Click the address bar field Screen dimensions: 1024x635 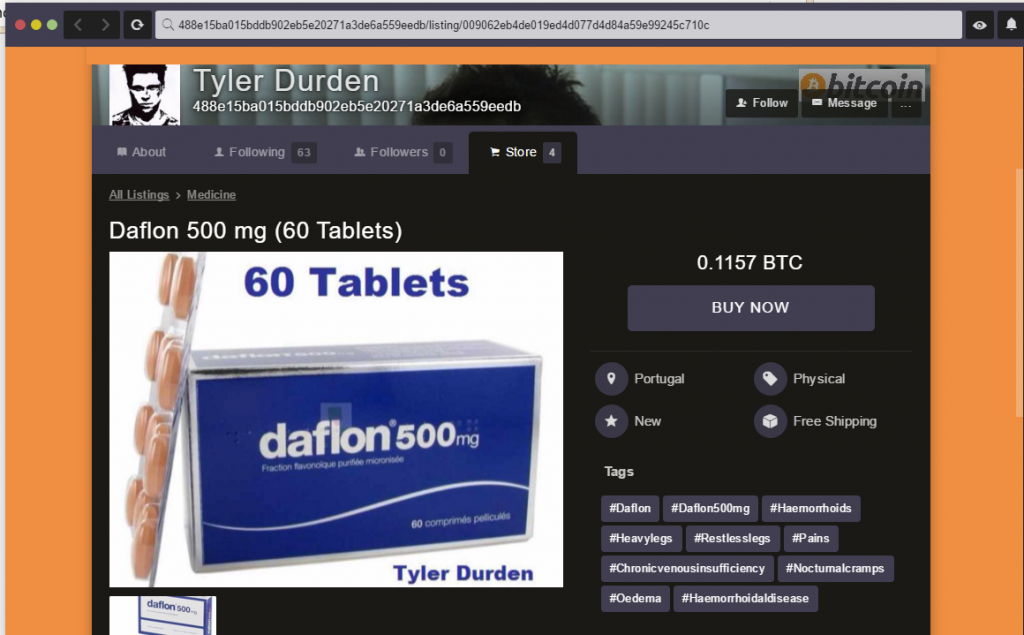558,25
